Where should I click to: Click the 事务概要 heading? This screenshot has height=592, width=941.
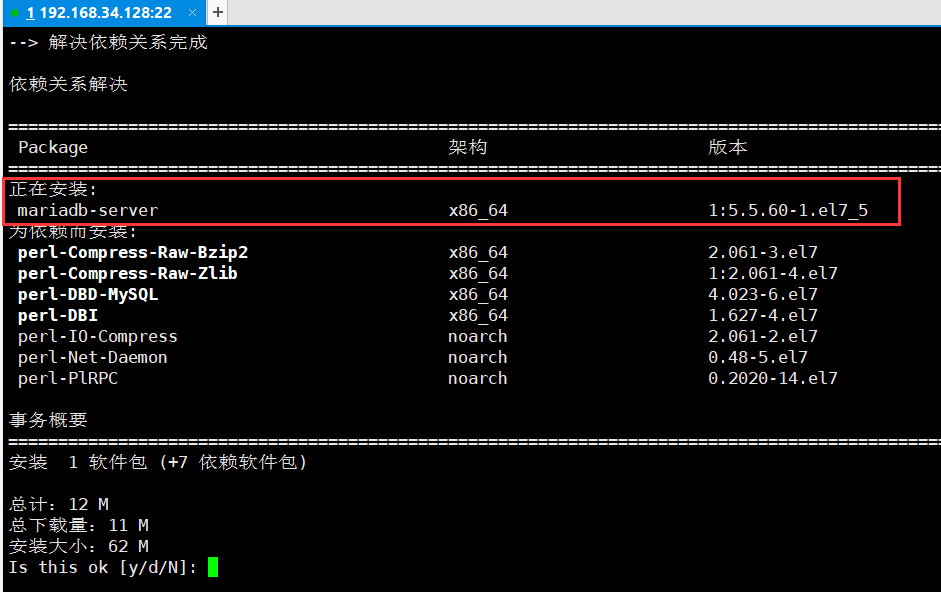(x=48, y=420)
